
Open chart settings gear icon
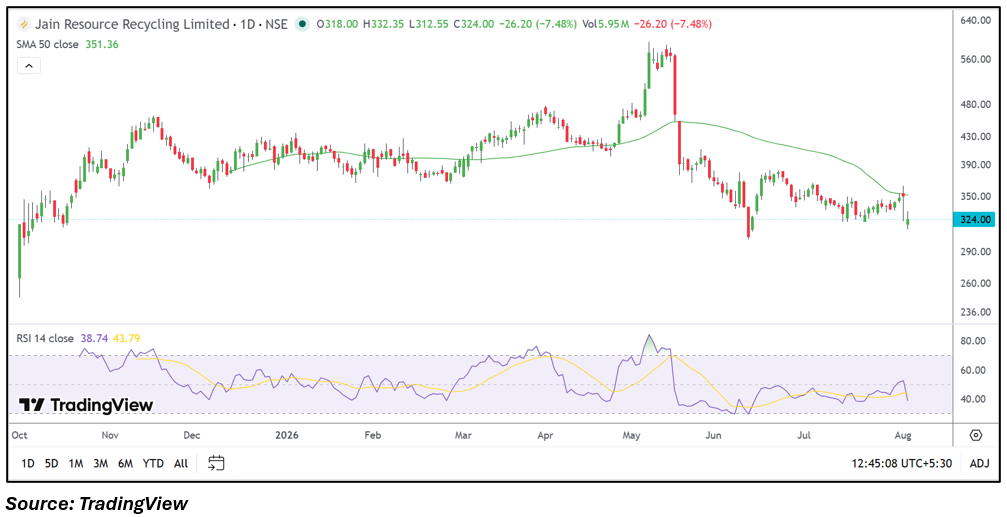tap(976, 435)
